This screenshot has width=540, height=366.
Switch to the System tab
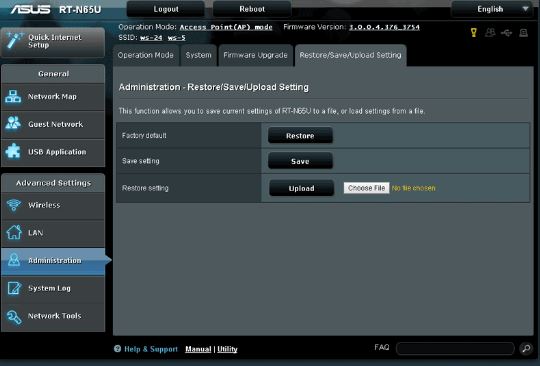pyautogui.click(x=198, y=55)
